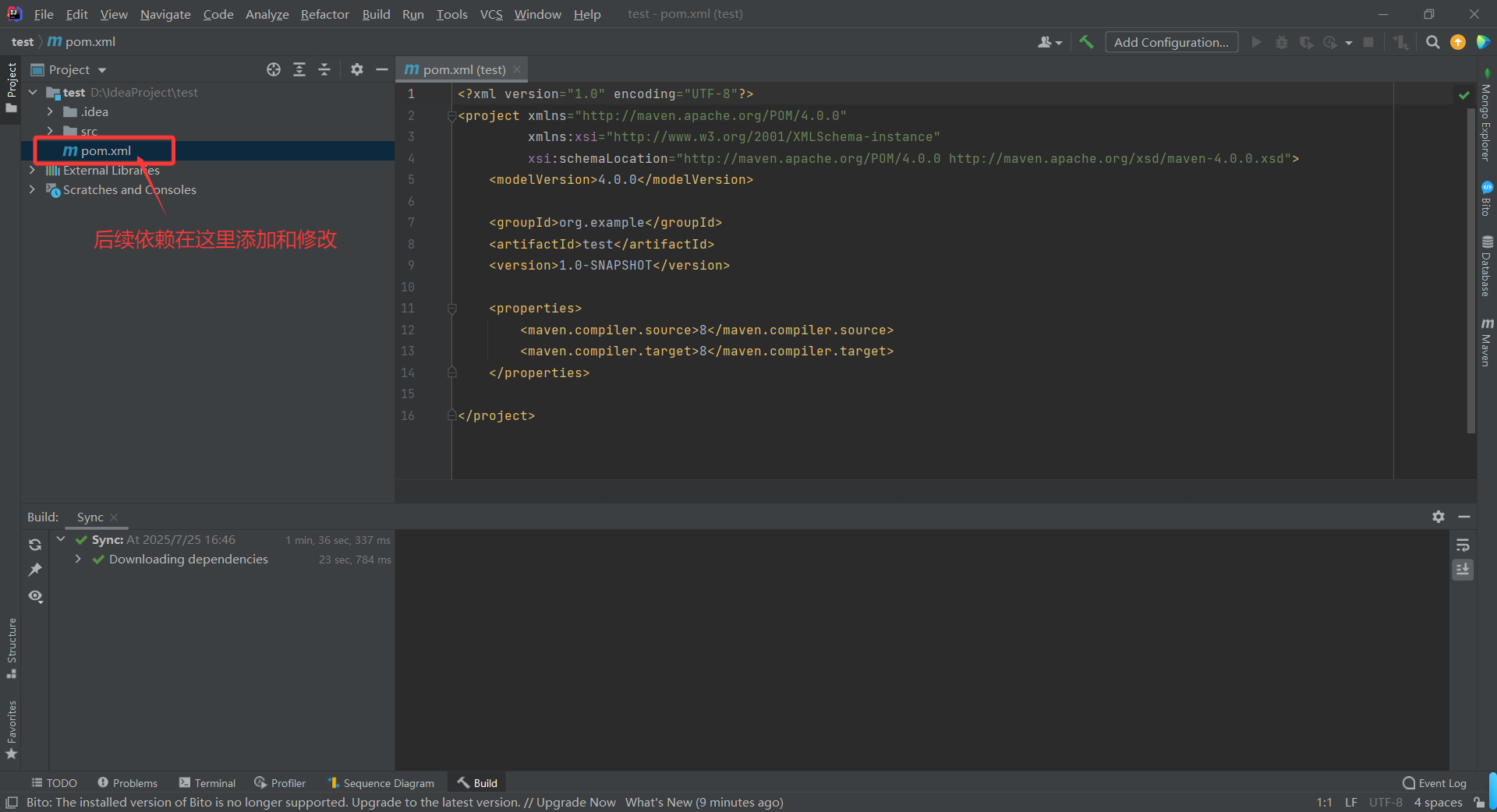Hide the Build tool window
Image resolution: width=1497 pixels, height=812 pixels.
pyautogui.click(x=1464, y=517)
